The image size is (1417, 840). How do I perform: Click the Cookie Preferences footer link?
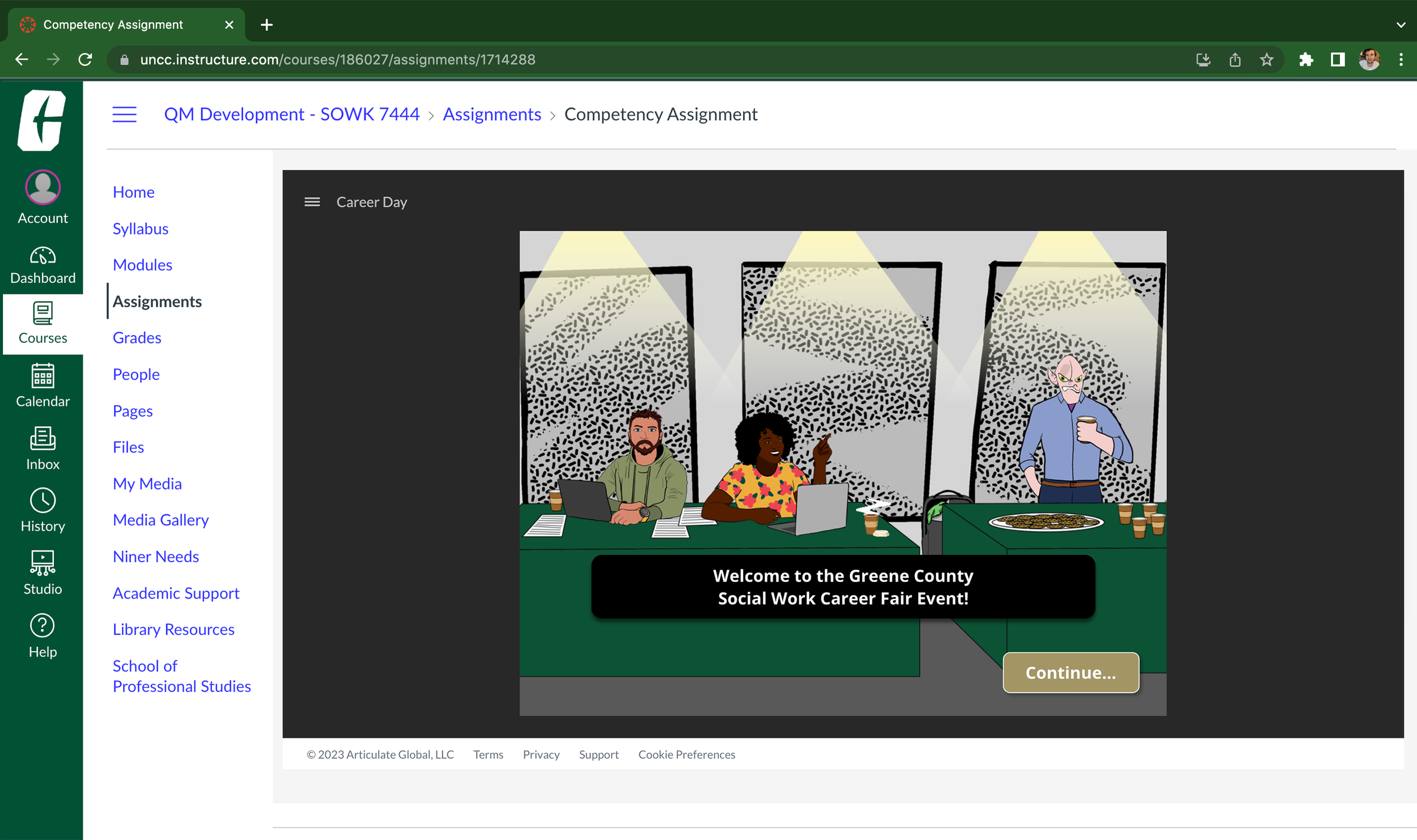[686, 754]
